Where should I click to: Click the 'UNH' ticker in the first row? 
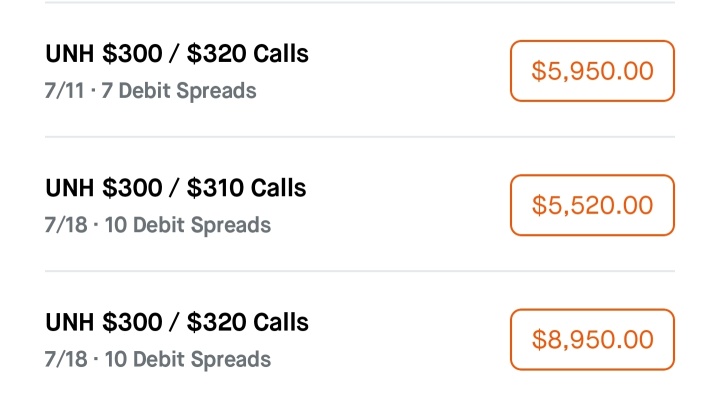tap(70, 54)
